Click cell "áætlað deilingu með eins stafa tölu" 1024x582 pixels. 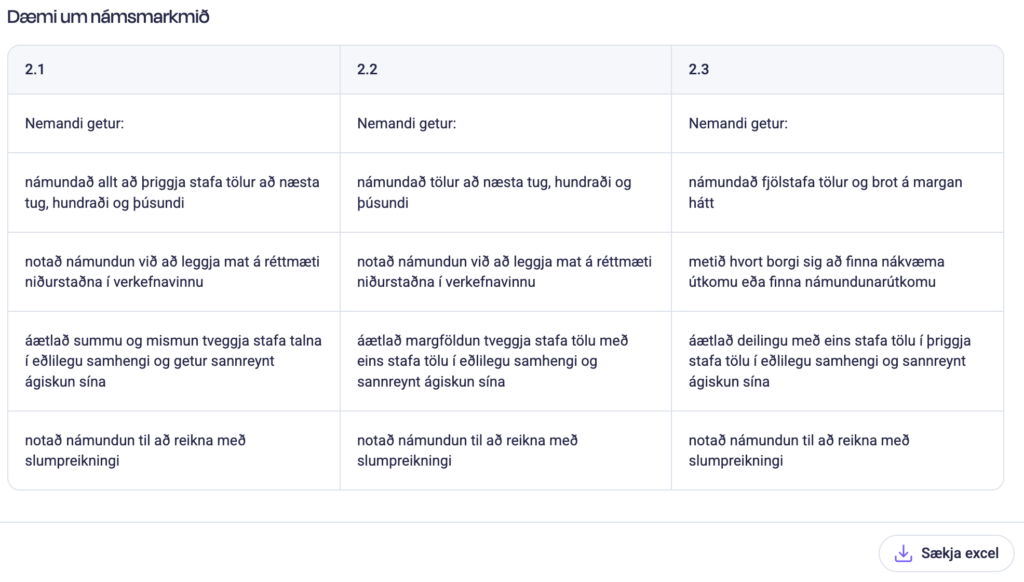point(830,361)
